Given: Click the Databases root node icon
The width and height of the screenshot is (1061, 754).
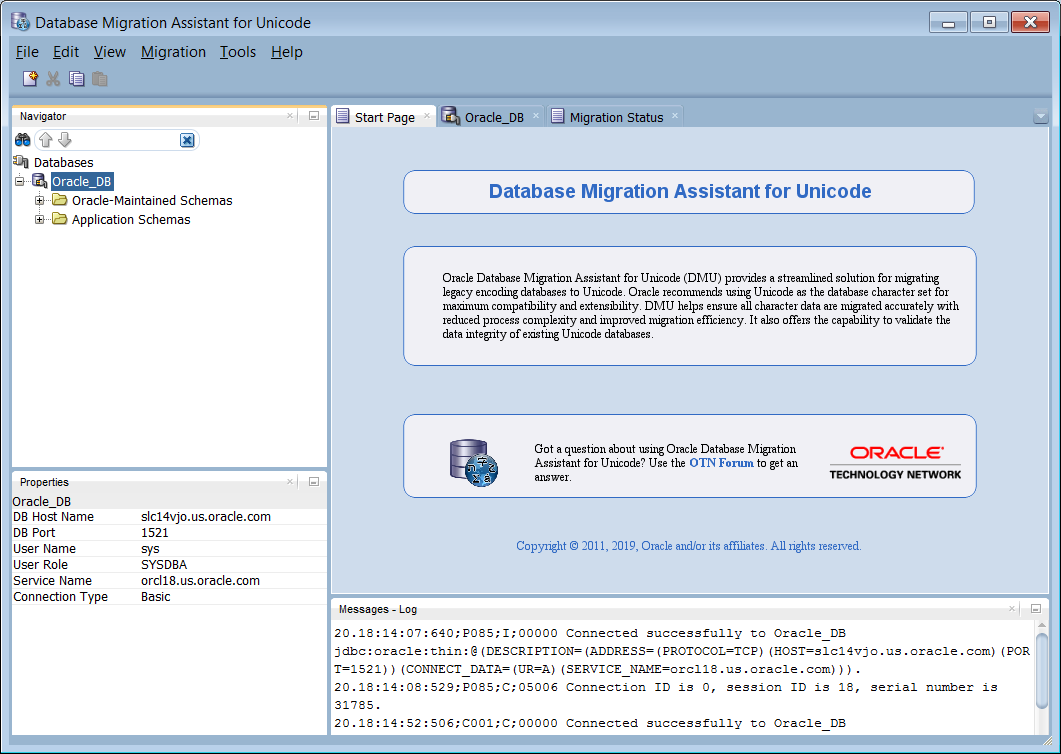Looking at the screenshot, I should coord(21,162).
